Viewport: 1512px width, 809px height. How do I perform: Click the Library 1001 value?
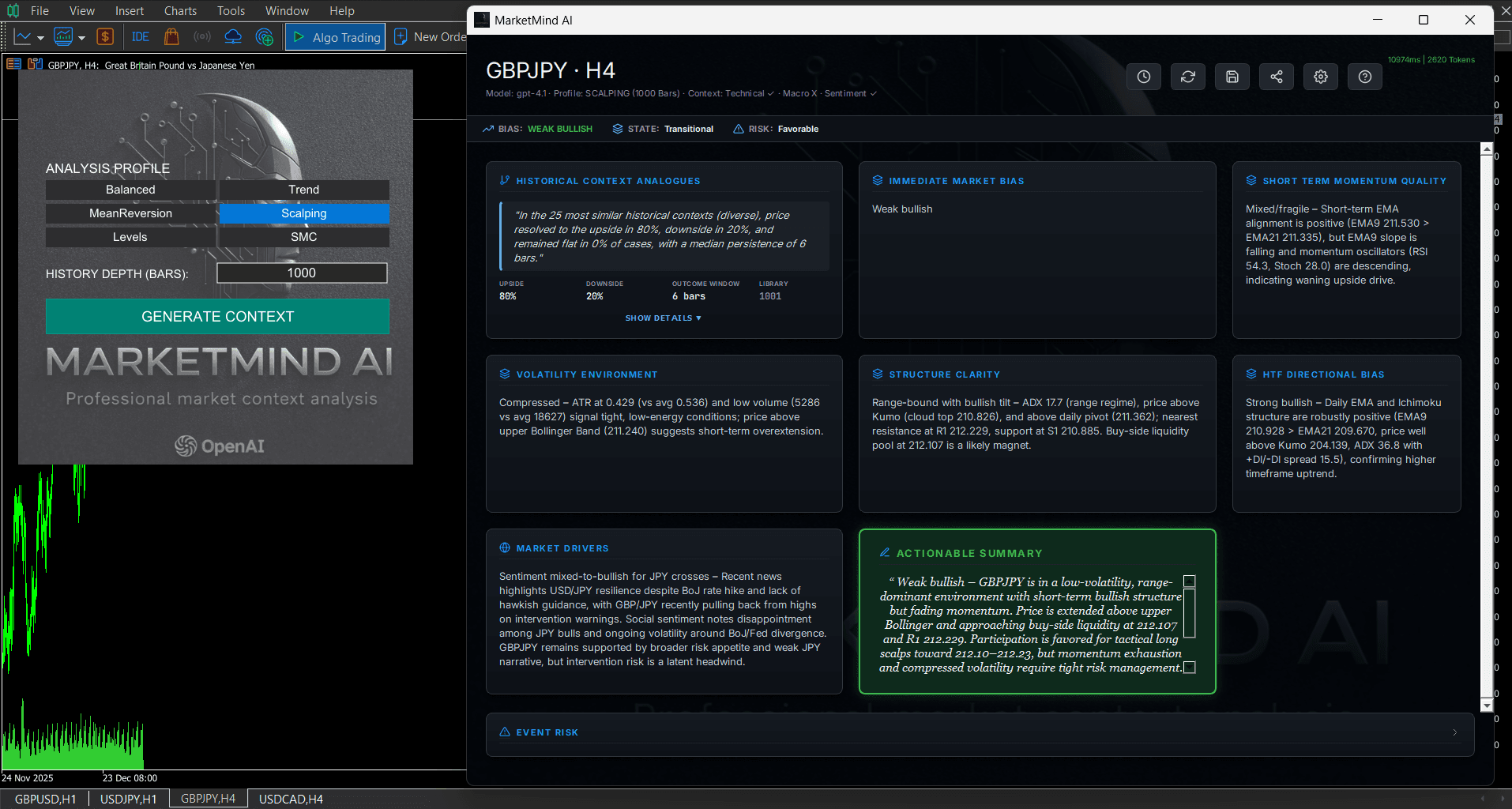770,296
